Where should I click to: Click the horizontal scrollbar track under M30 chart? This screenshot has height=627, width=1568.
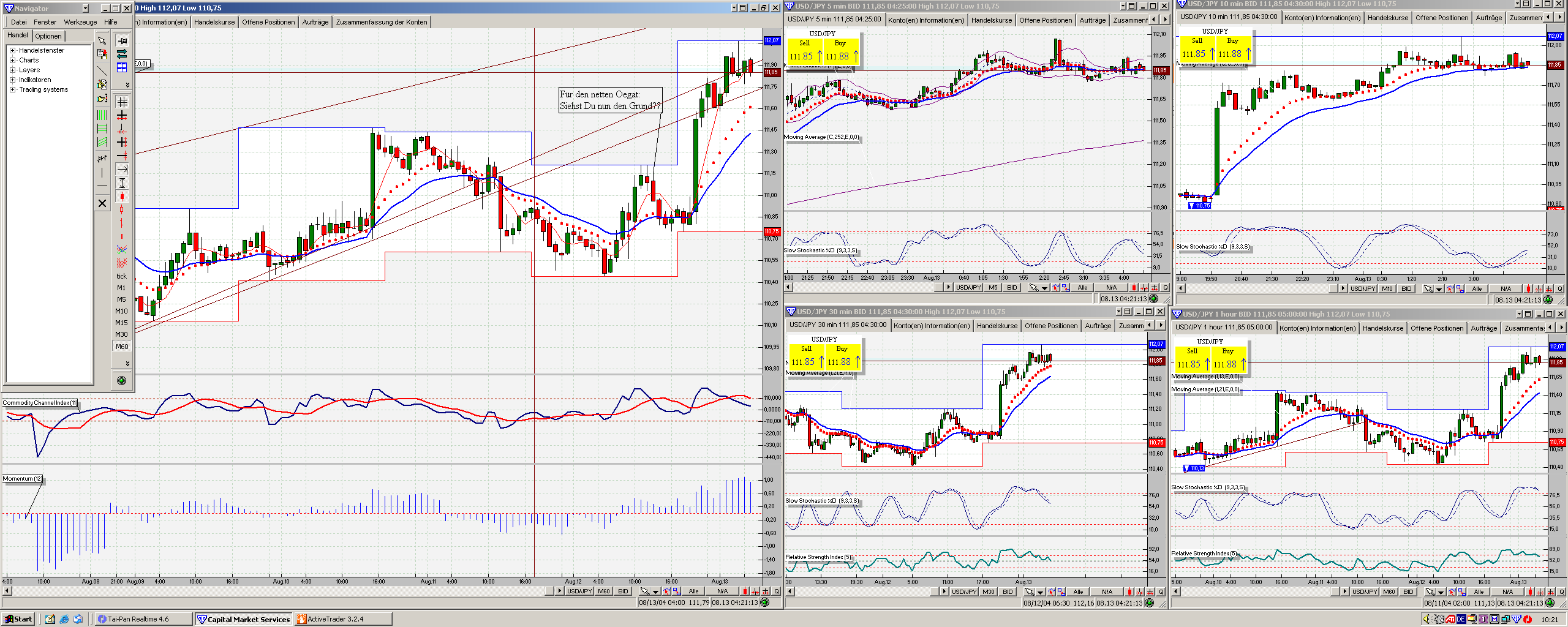(x=858, y=591)
